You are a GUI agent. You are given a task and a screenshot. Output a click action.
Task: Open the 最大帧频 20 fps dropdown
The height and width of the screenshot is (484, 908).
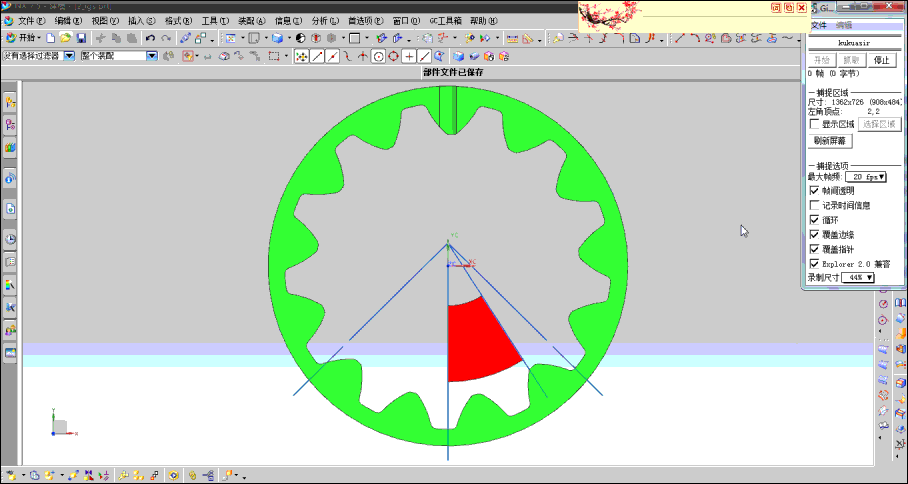coord(866,177)
